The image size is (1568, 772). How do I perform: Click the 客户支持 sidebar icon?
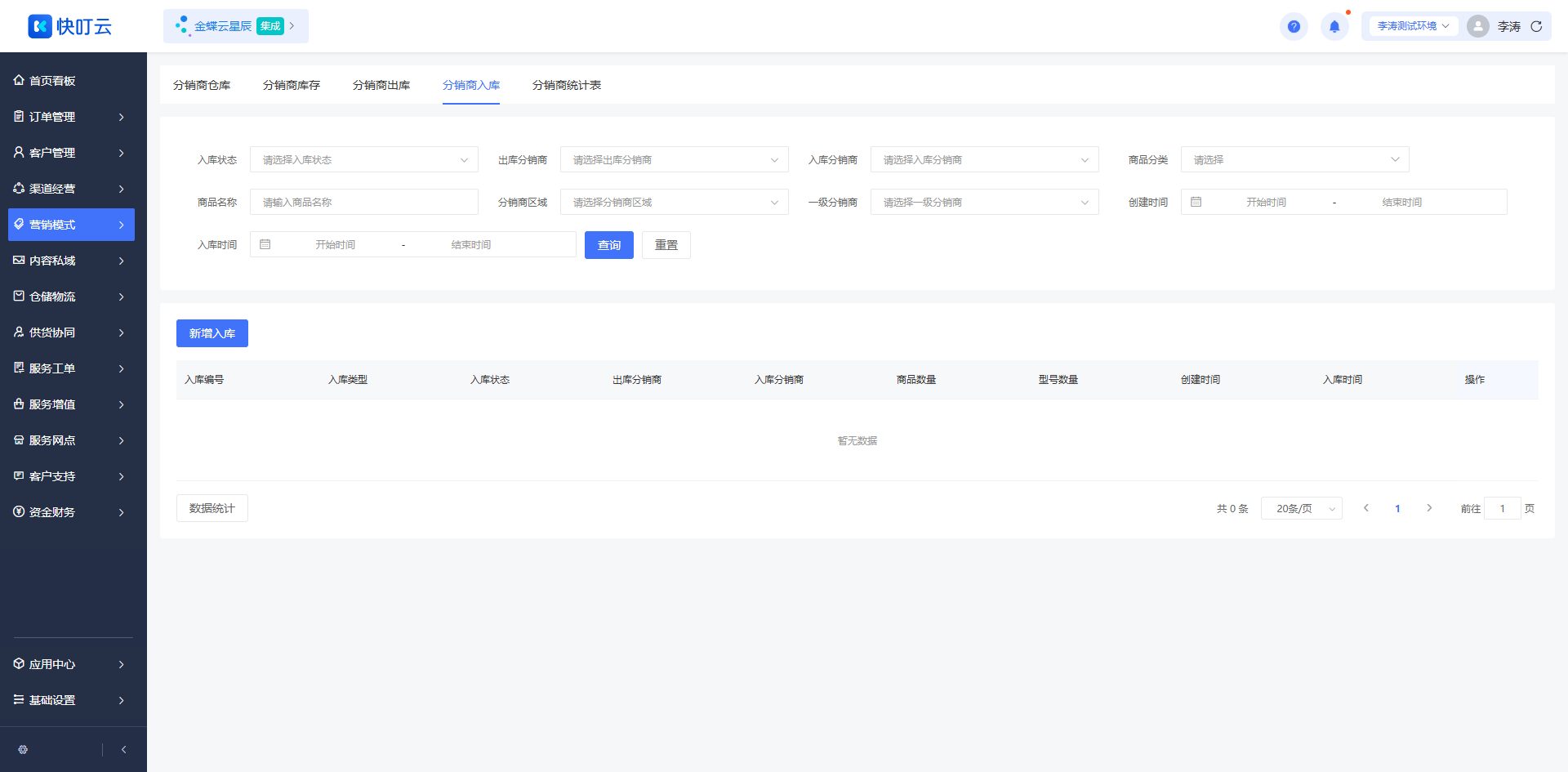[x=19, y=475]
